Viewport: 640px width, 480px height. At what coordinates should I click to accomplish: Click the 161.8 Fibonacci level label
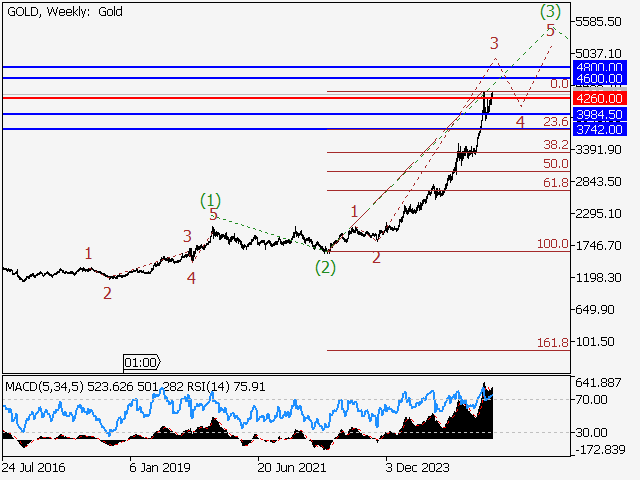(x=552, y=342)
